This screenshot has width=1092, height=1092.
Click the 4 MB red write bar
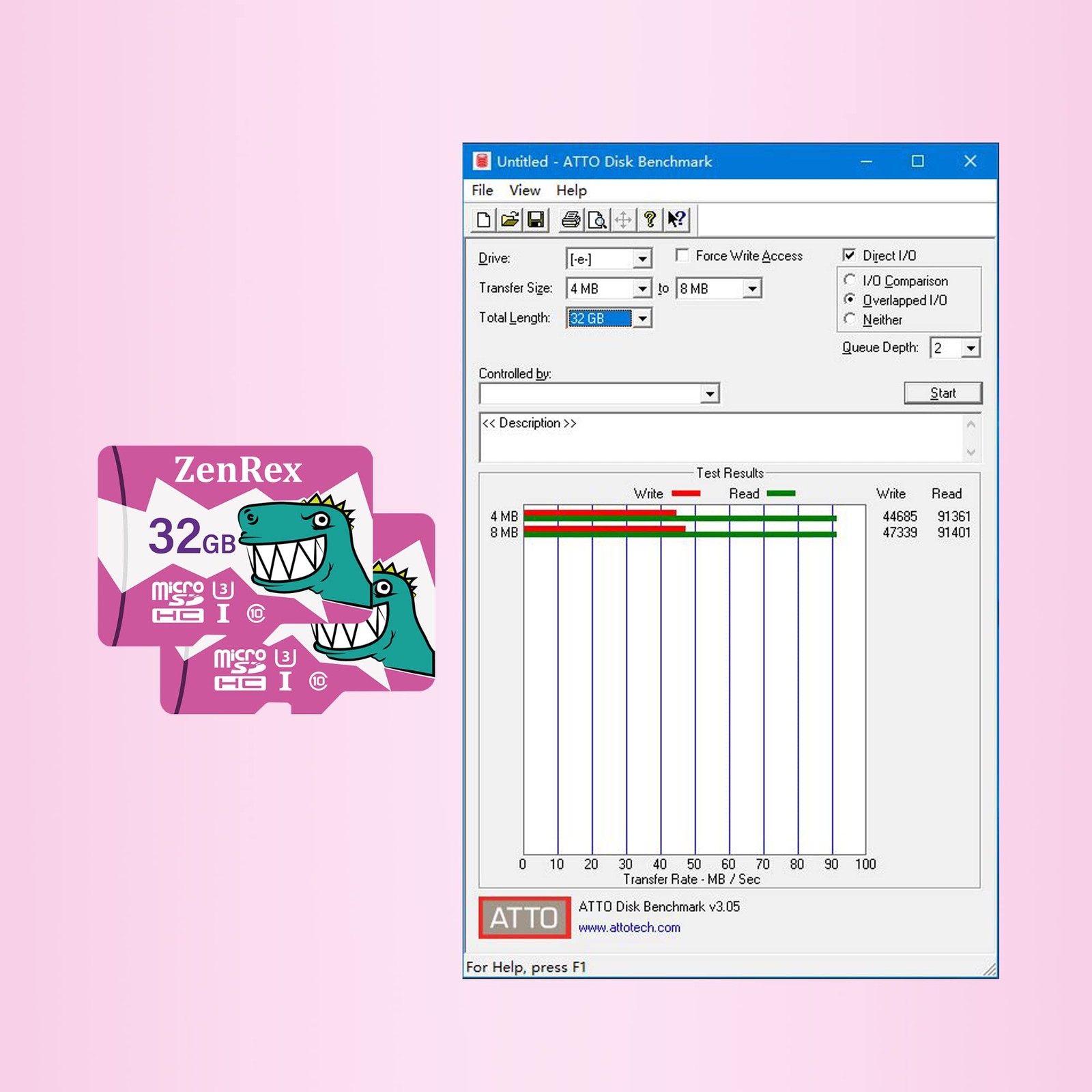pos(600,513)
